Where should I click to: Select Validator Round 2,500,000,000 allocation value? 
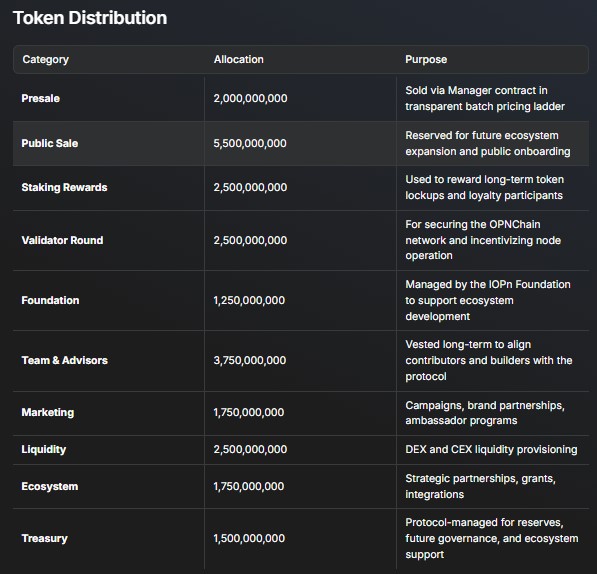[251, 240]
